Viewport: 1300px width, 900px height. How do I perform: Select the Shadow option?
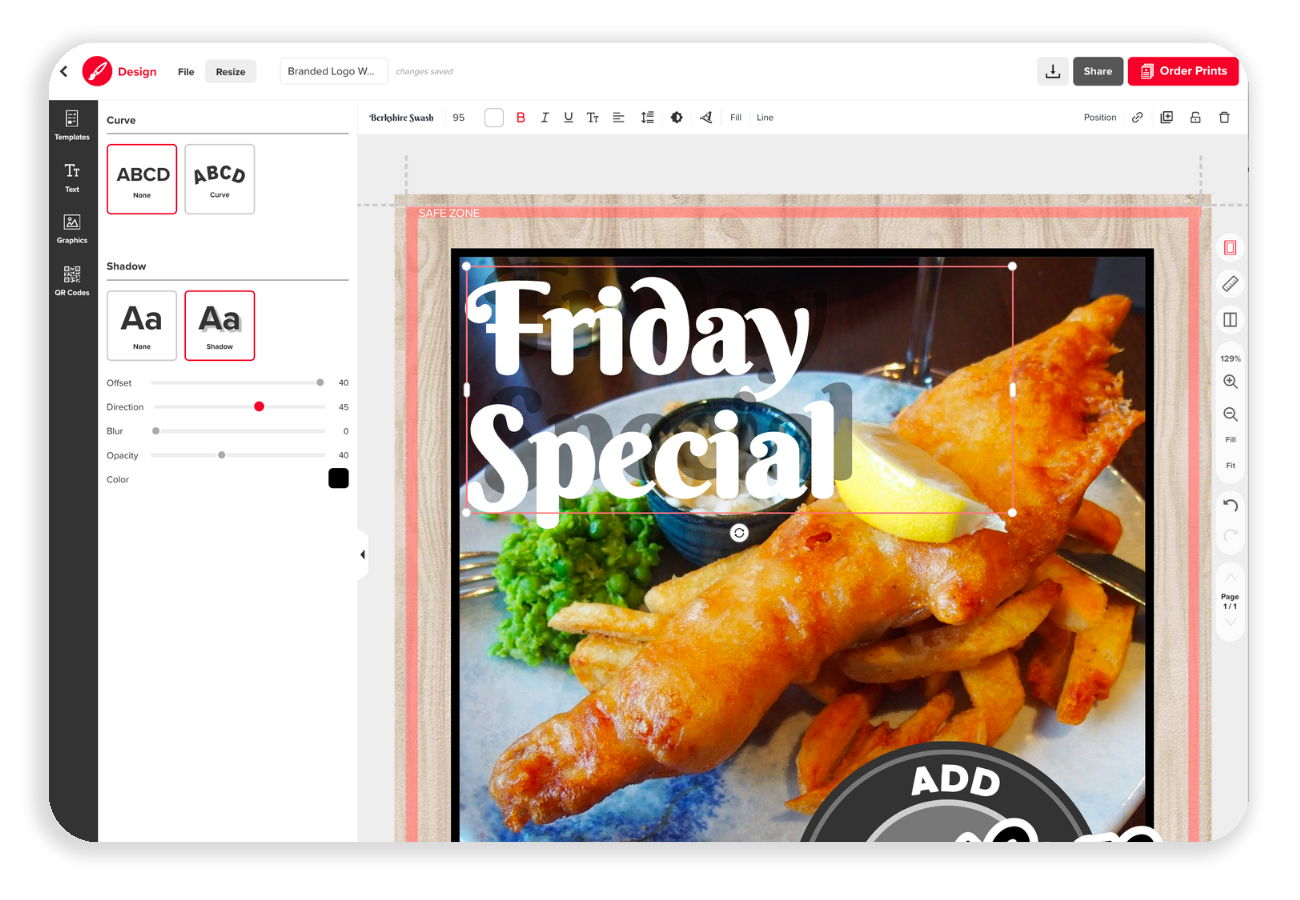220,325
